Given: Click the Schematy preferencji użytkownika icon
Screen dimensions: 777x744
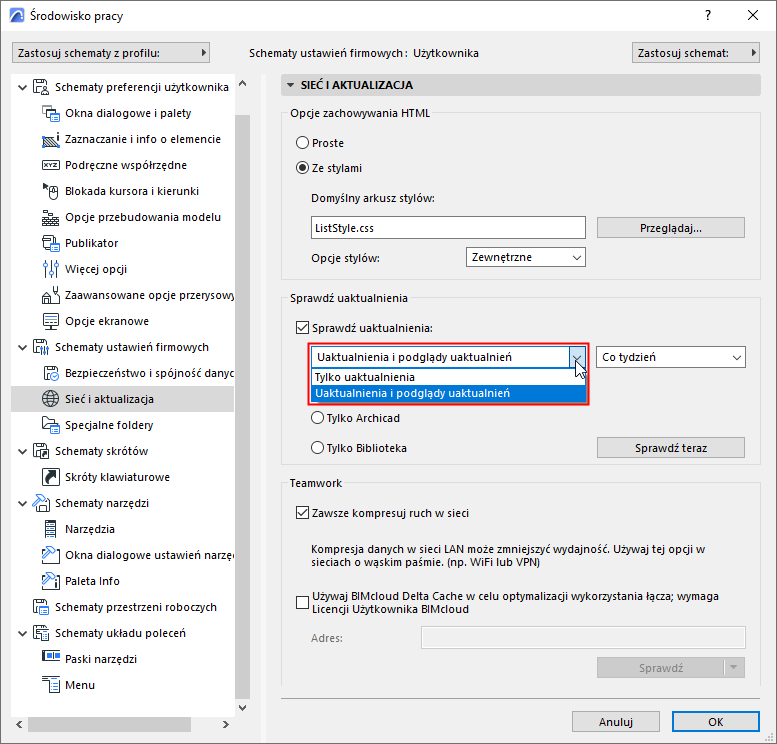Looking at the screenshot, I should [x=41, y=87].
